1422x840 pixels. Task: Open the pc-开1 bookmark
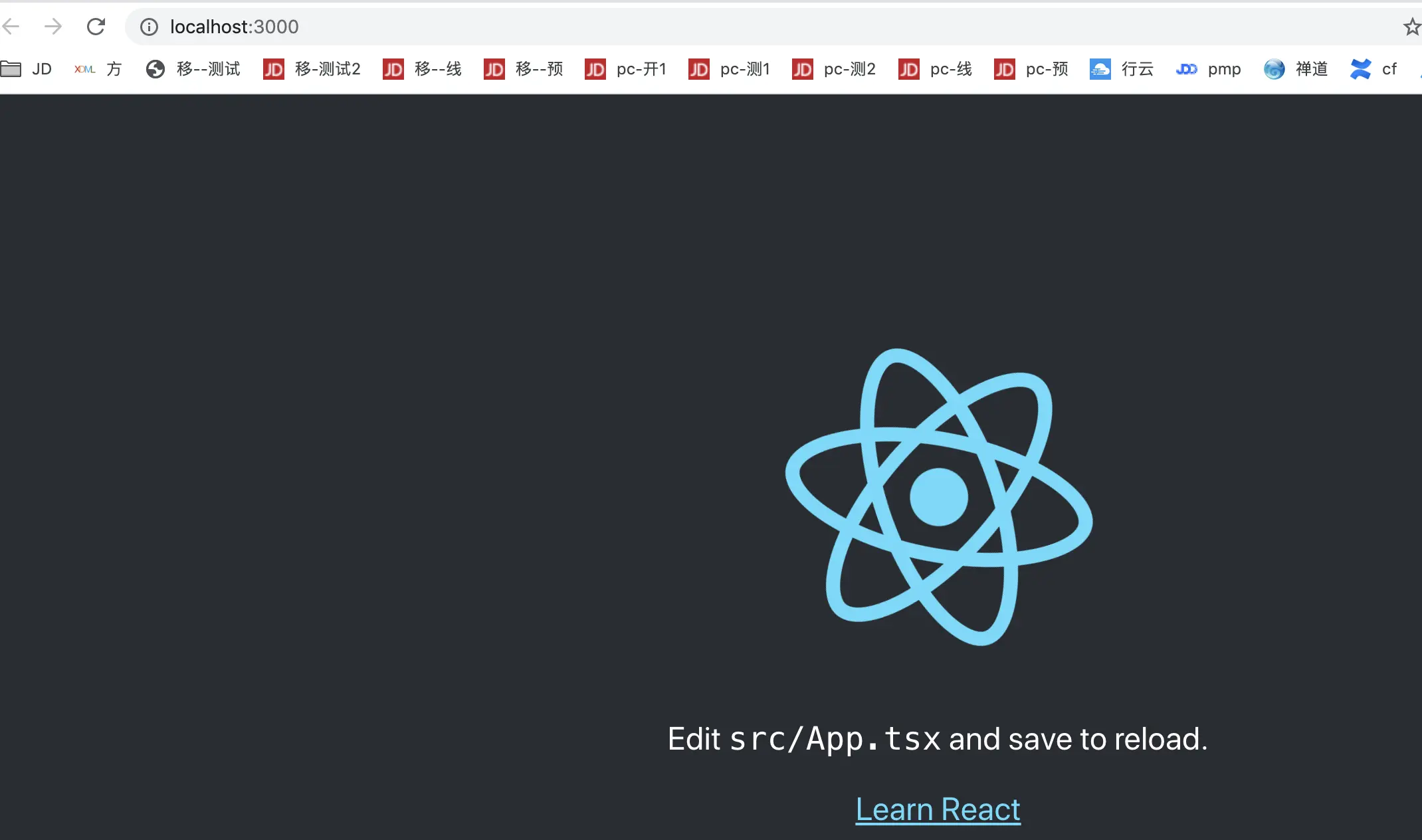[626, 69]
